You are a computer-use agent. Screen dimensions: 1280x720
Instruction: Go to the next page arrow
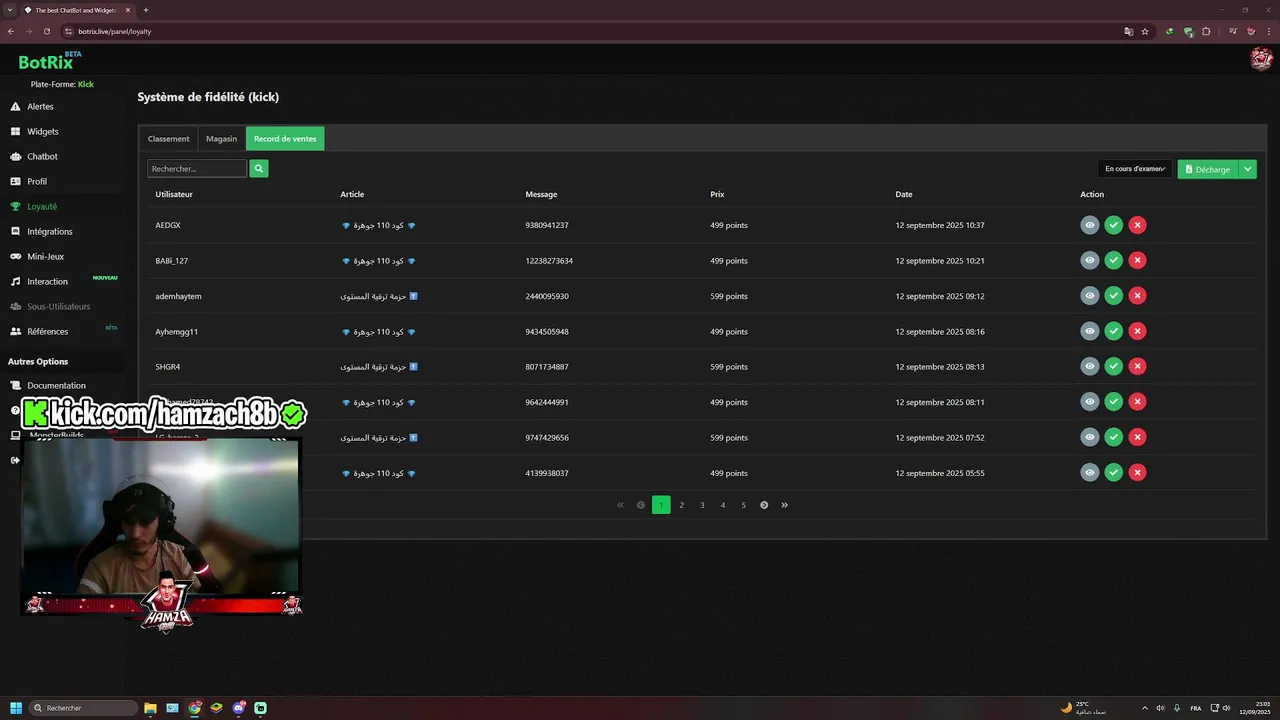click(x=764, y=505)
